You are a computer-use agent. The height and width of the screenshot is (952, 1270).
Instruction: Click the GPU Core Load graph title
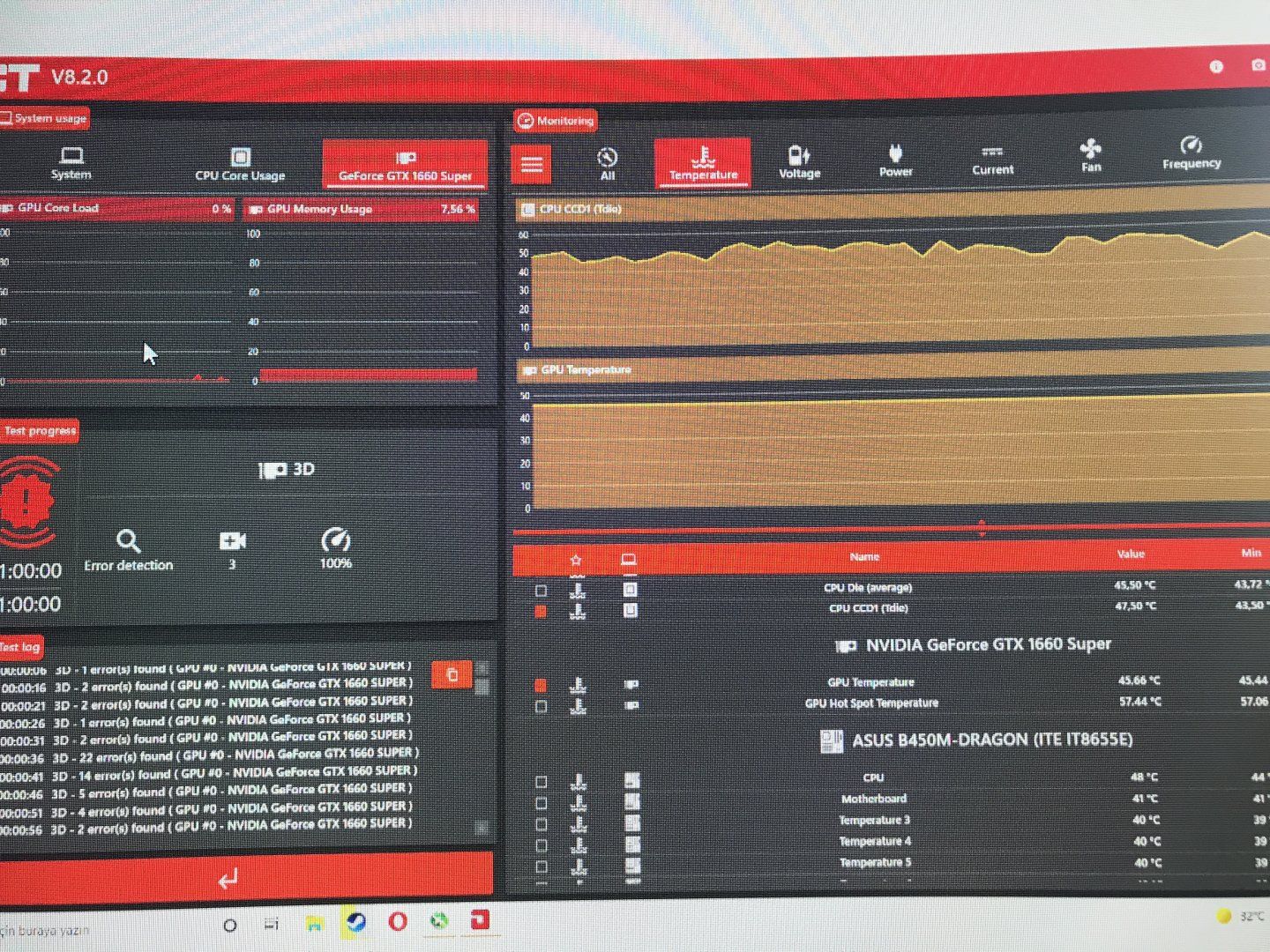pos(58,208)
